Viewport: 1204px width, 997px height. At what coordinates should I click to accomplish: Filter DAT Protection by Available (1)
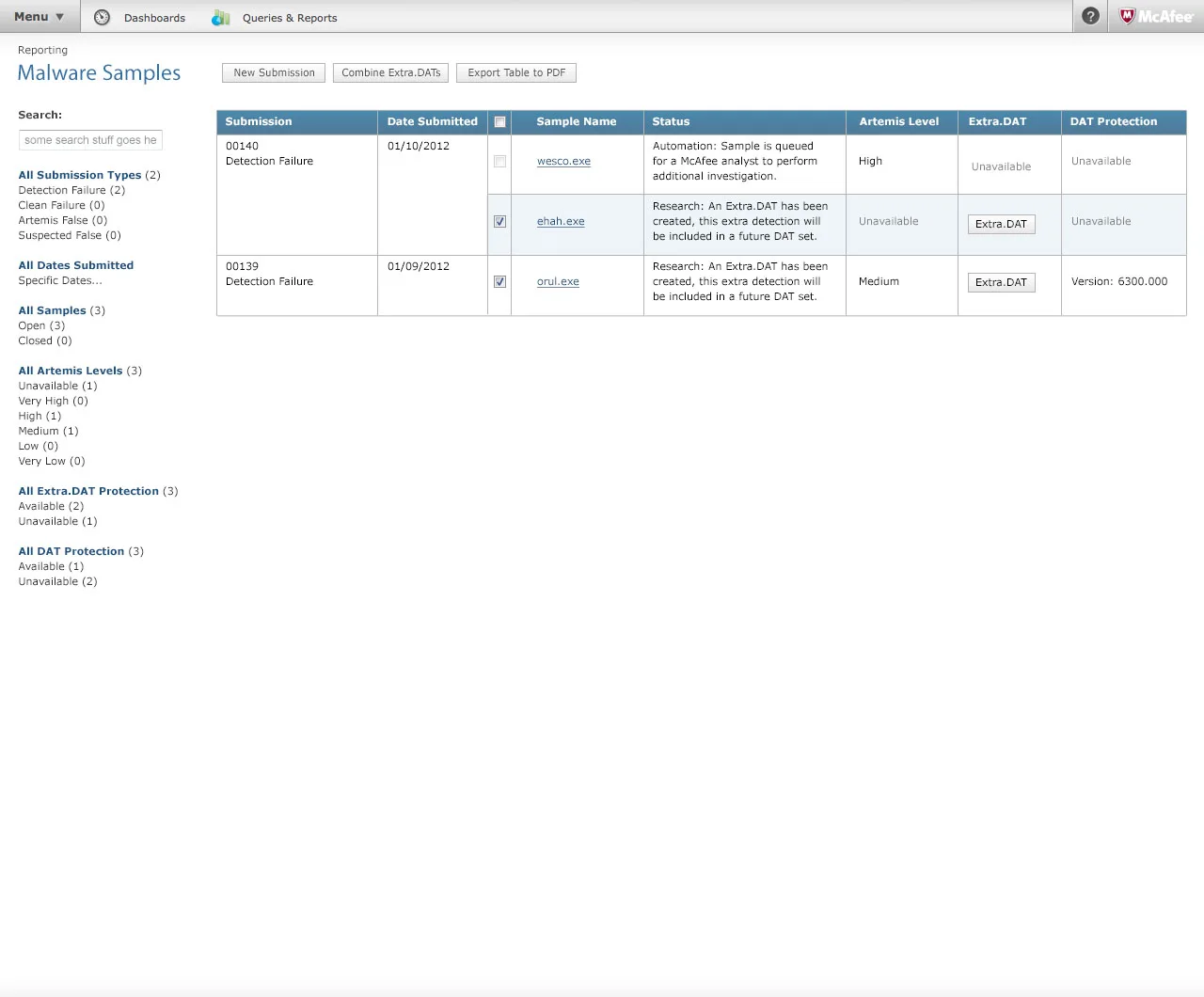pyautogui.click(x=51, y=566)
